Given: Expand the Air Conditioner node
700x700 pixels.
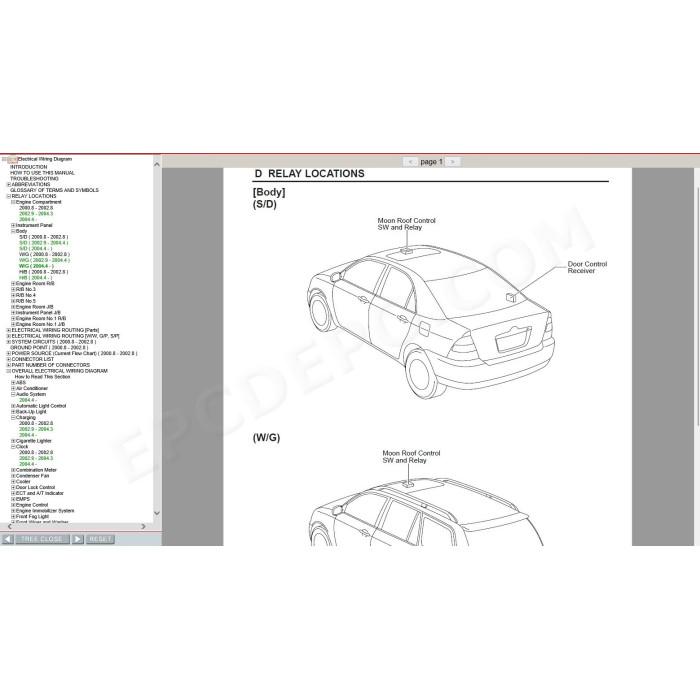Looking at the screenshot, I should [13, 388].
